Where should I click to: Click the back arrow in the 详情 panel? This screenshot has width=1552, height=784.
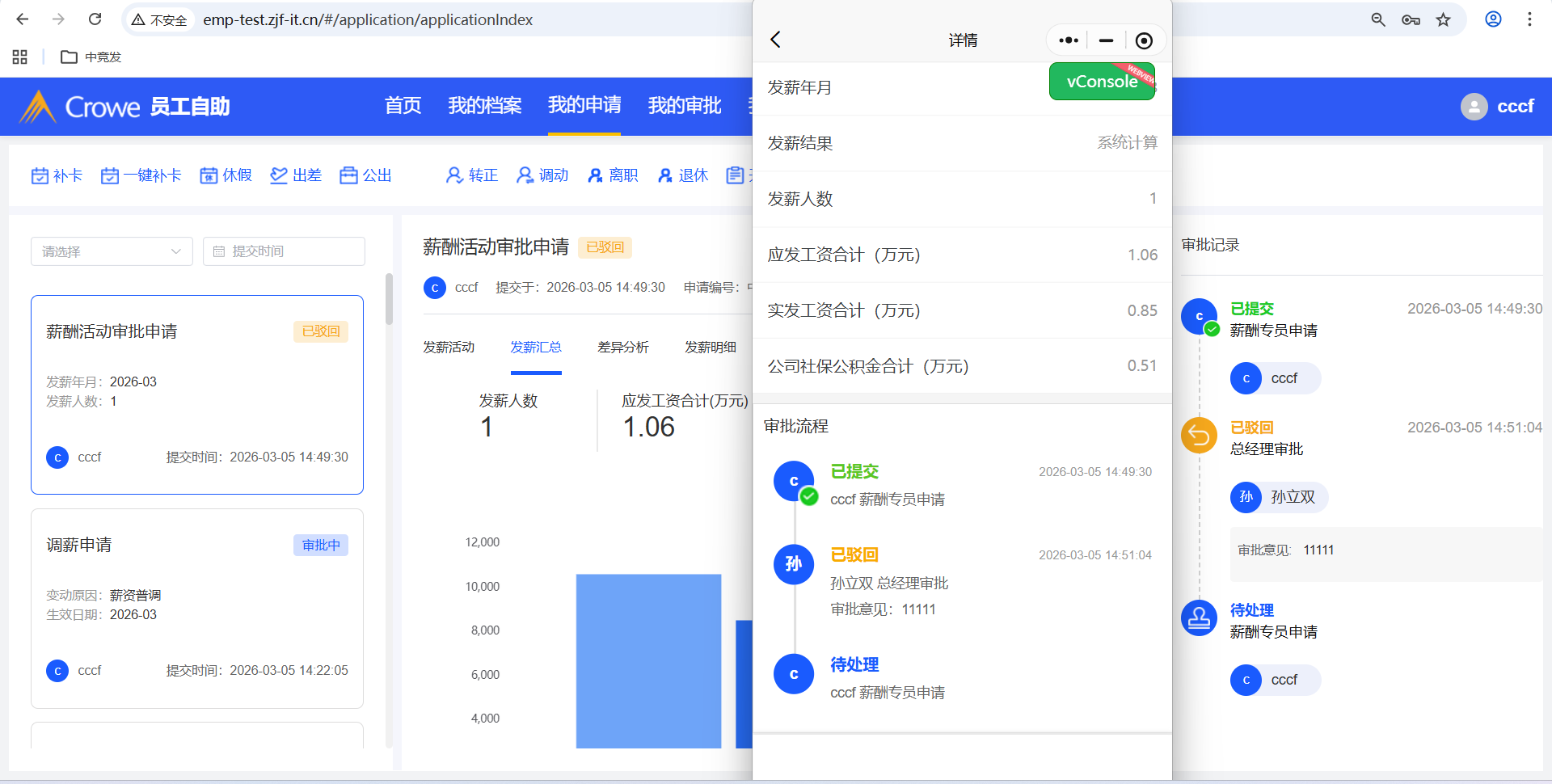775,40
